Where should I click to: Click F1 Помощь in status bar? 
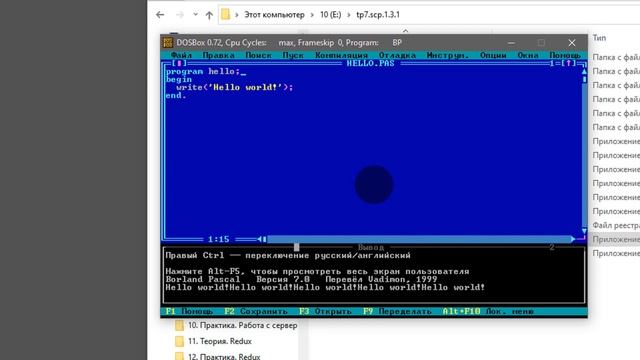pyautogui.click(x=189, y=311)
